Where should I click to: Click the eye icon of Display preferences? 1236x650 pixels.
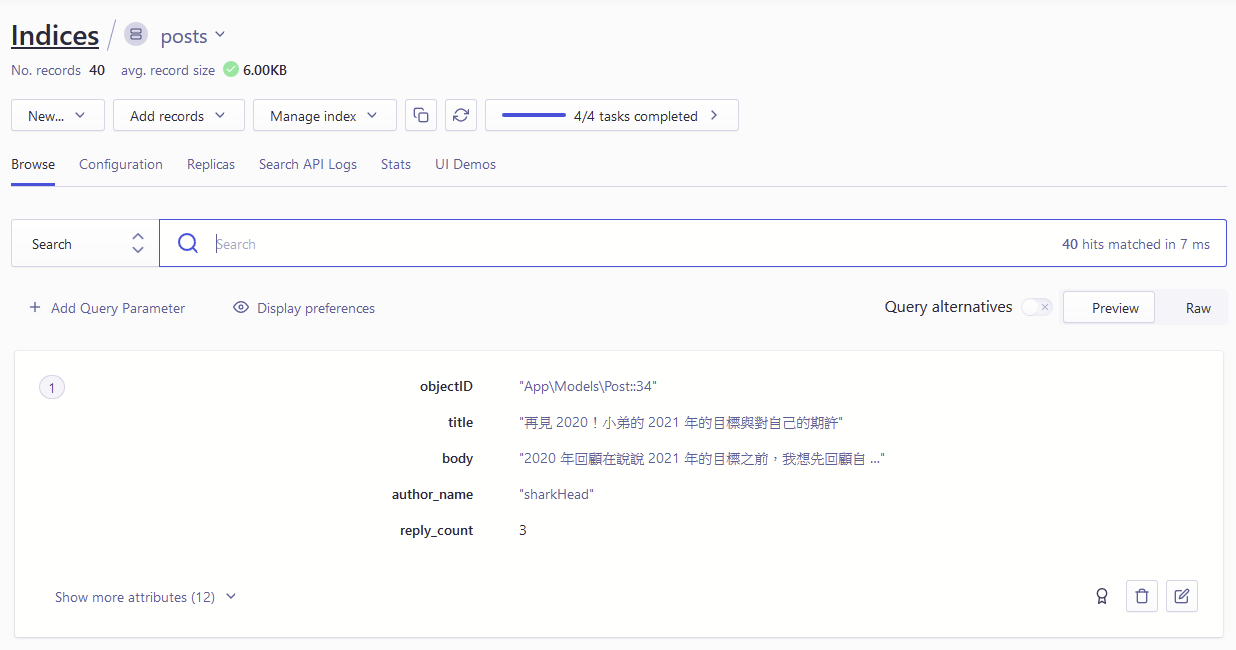pyautogui.click(x=241, y=308)
